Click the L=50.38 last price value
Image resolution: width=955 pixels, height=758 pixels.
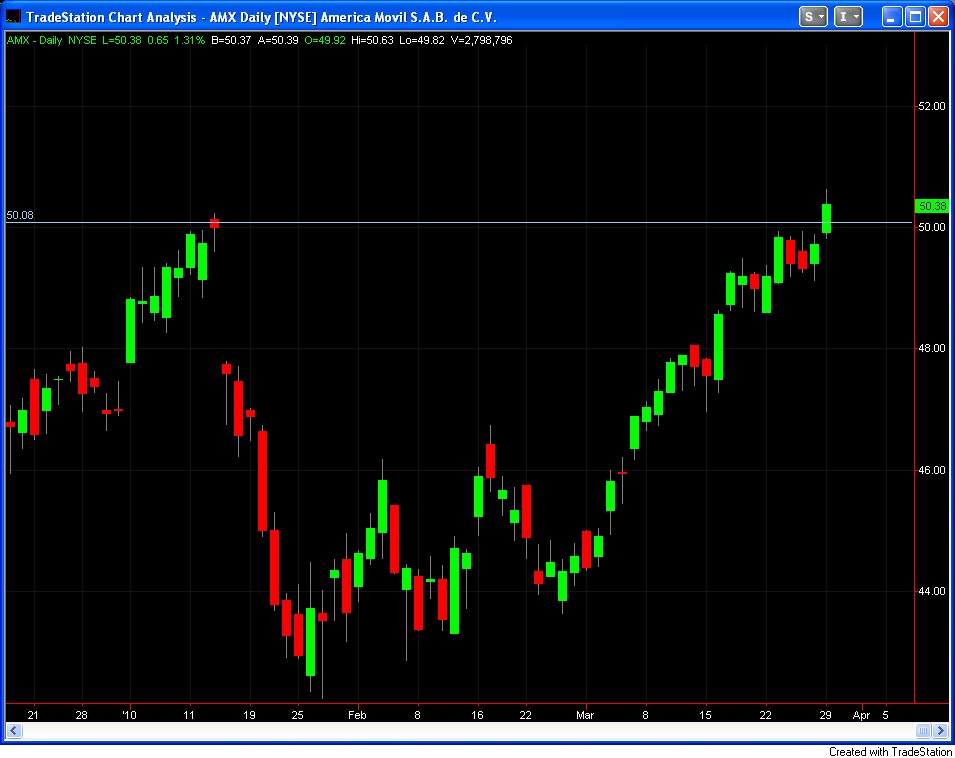coord(122,40)
